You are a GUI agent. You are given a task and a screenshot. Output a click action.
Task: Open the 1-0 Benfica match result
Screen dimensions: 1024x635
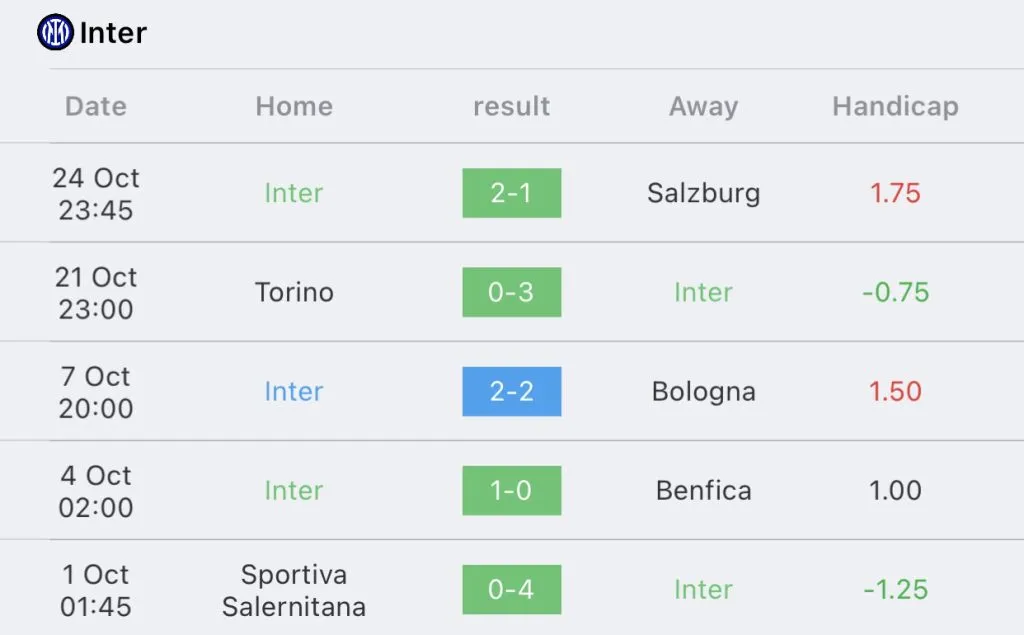point(511,491)
